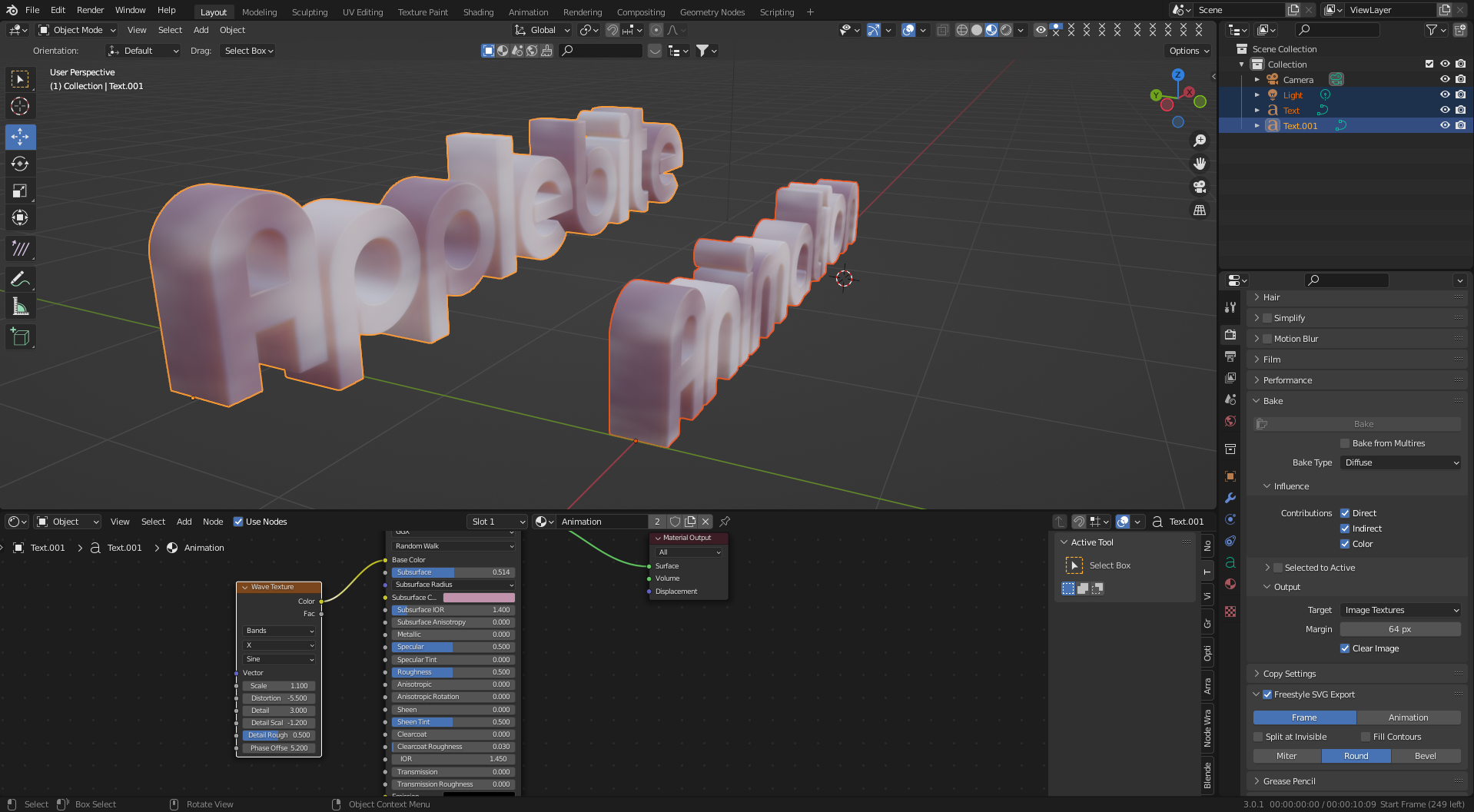1474x812 pixels.
Task: Open Wave Texture Bands dropdown
Action: (280, 631)
